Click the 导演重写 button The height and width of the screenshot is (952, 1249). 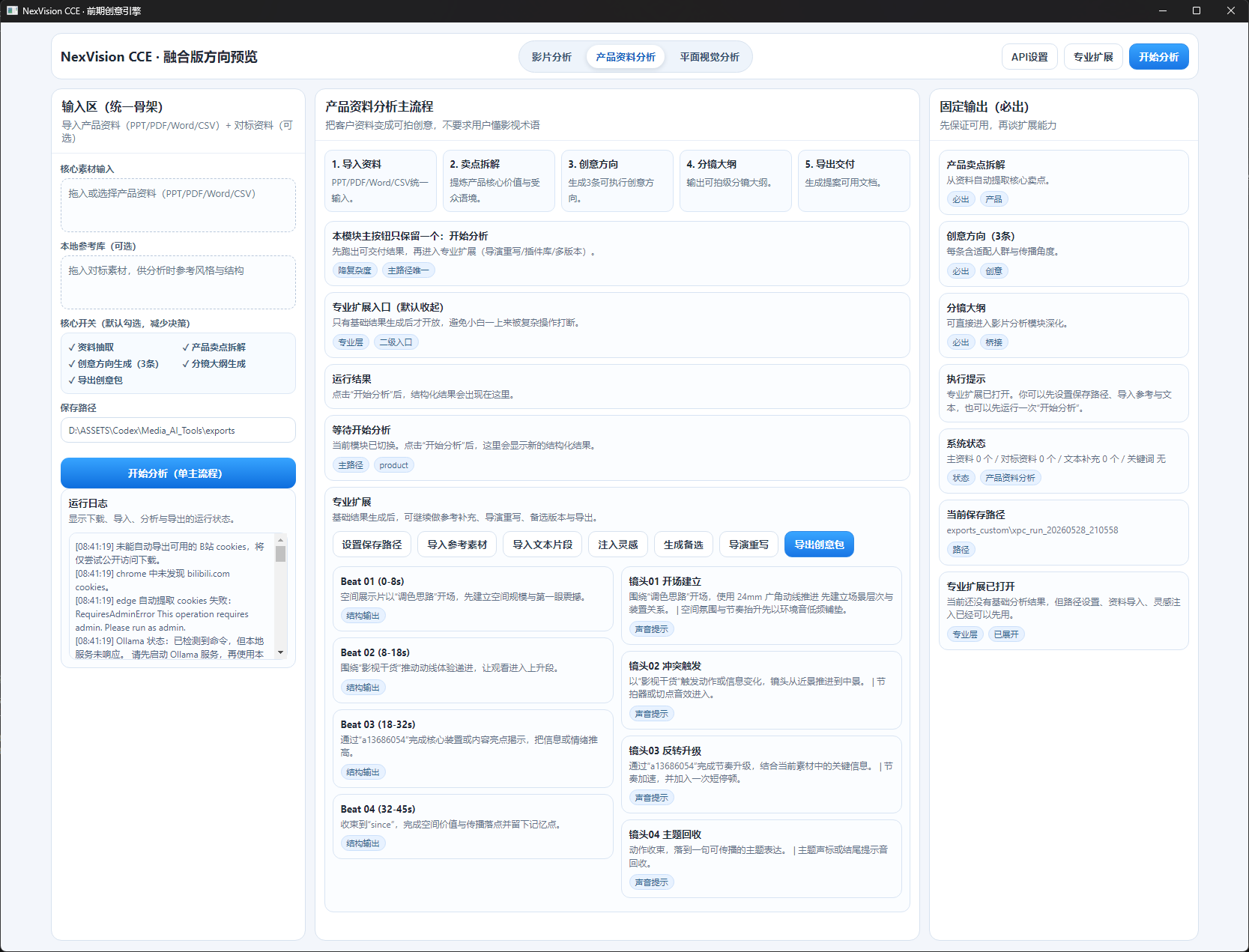[749, 545]
